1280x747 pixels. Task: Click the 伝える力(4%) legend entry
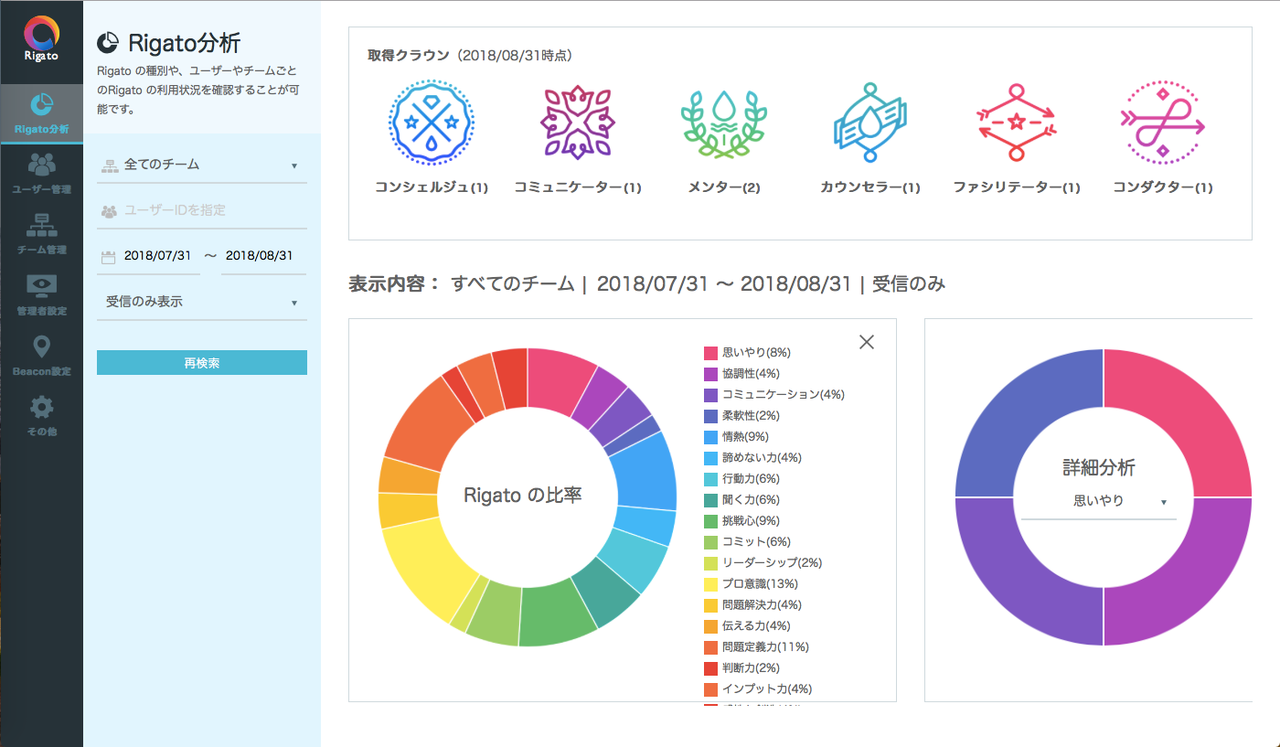point(747,626)
